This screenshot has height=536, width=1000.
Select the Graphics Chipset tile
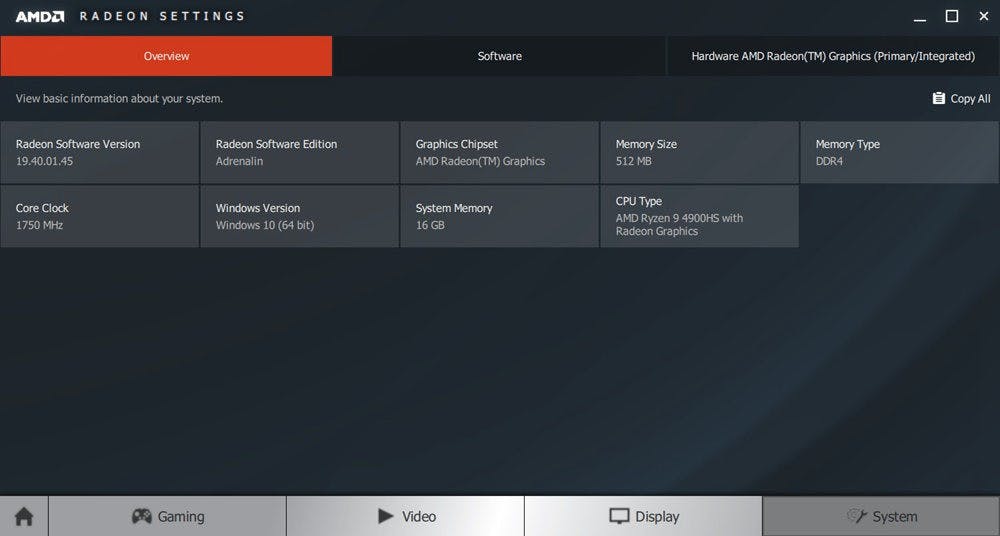point(499,153)
